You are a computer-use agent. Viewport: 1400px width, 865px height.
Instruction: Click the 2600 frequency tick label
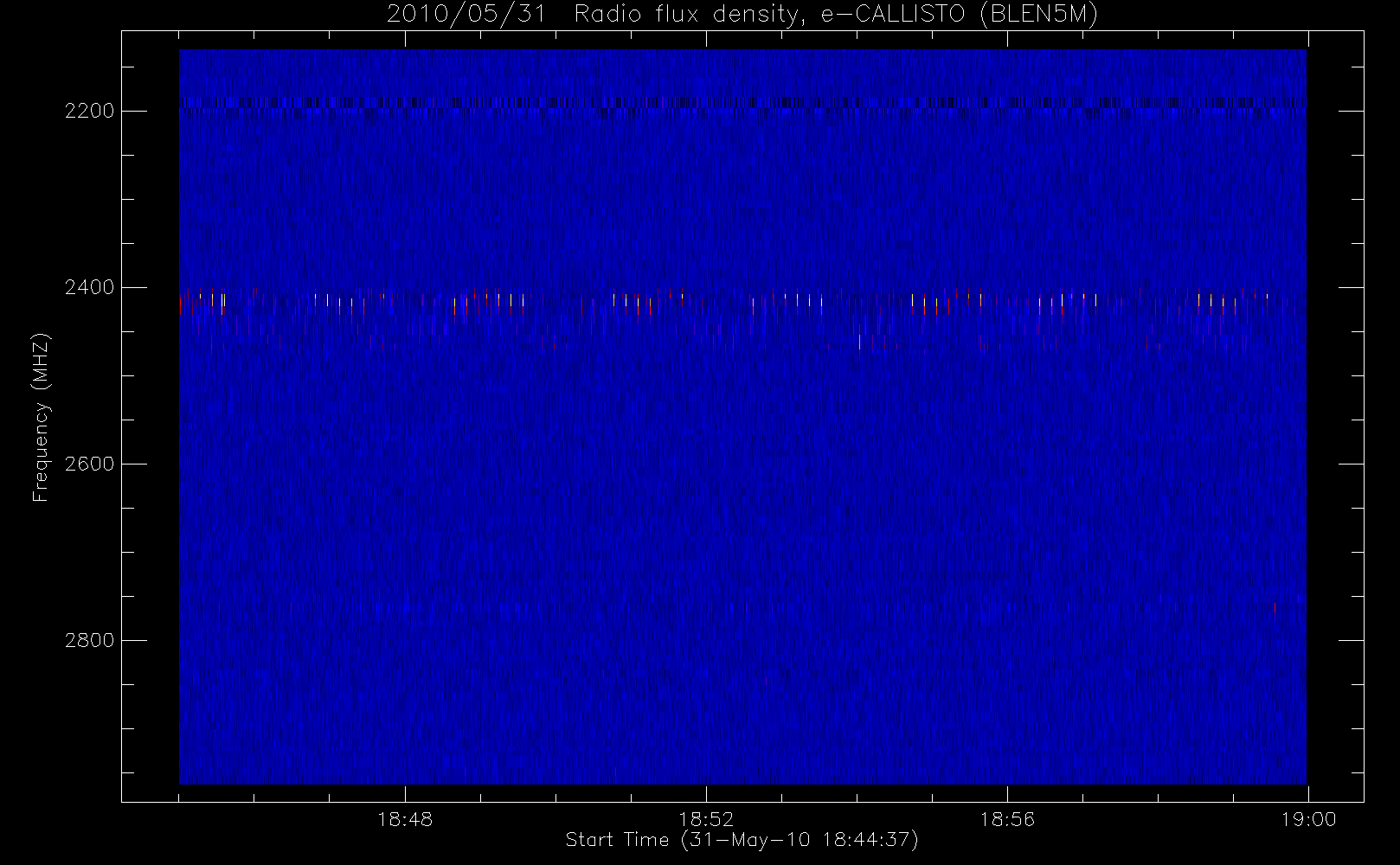click(90, 464)
